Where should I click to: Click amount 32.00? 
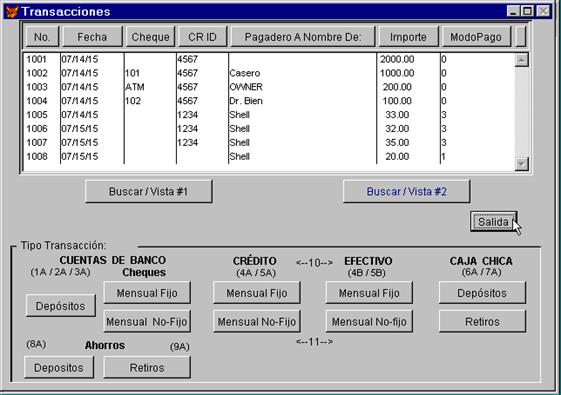pyautogui.click(x=397, y=129)
